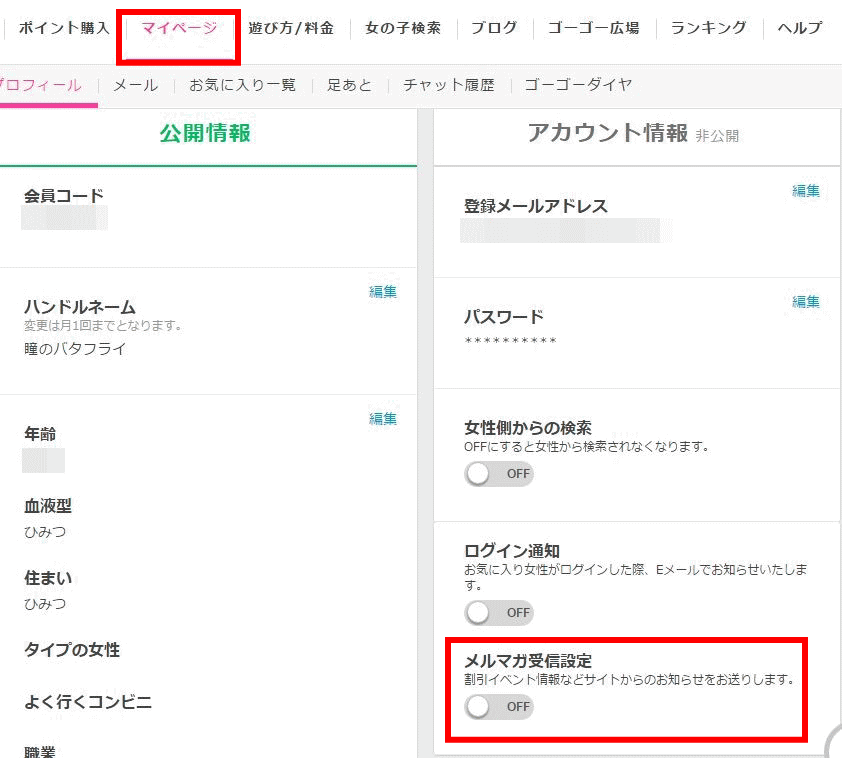Image resolution: width=842 pixels, height=758 pixels.
Task: Open the ブログ section
Action: click(494, 28)
